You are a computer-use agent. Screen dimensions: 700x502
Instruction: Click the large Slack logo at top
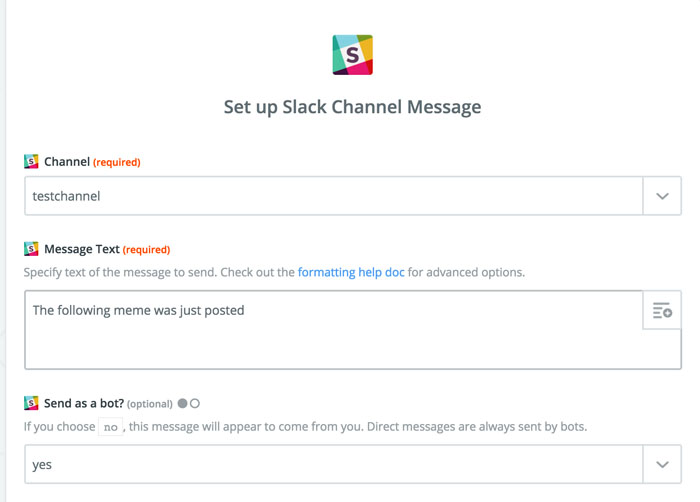(x=352, y=54)
